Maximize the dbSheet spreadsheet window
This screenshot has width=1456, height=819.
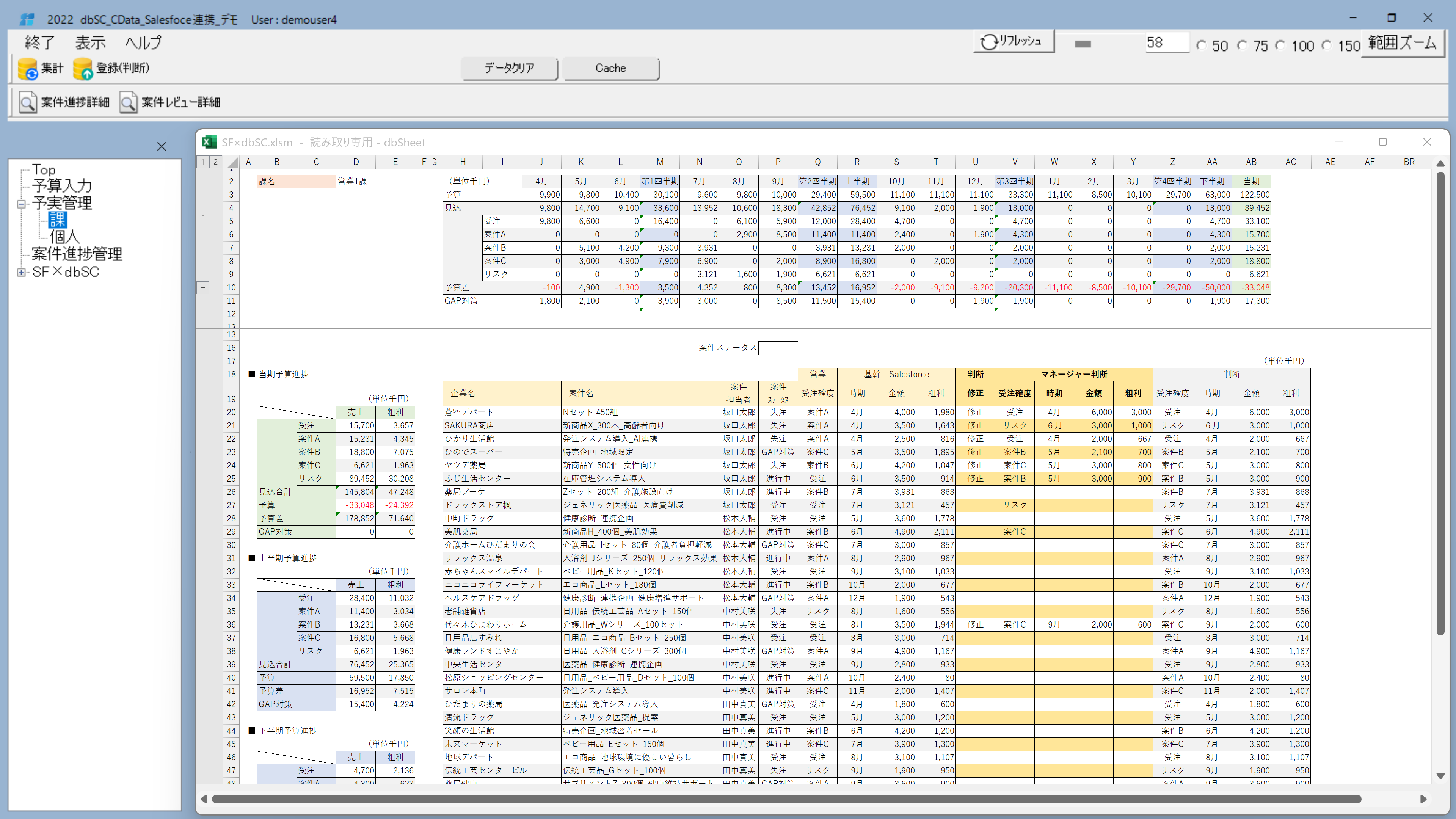pyautogui.click(x=1382, y=142)
